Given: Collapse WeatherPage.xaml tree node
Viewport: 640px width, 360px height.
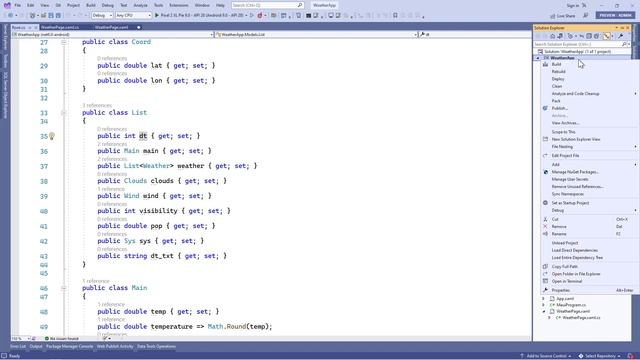Looking at the screenshot, I should (544, 311).
